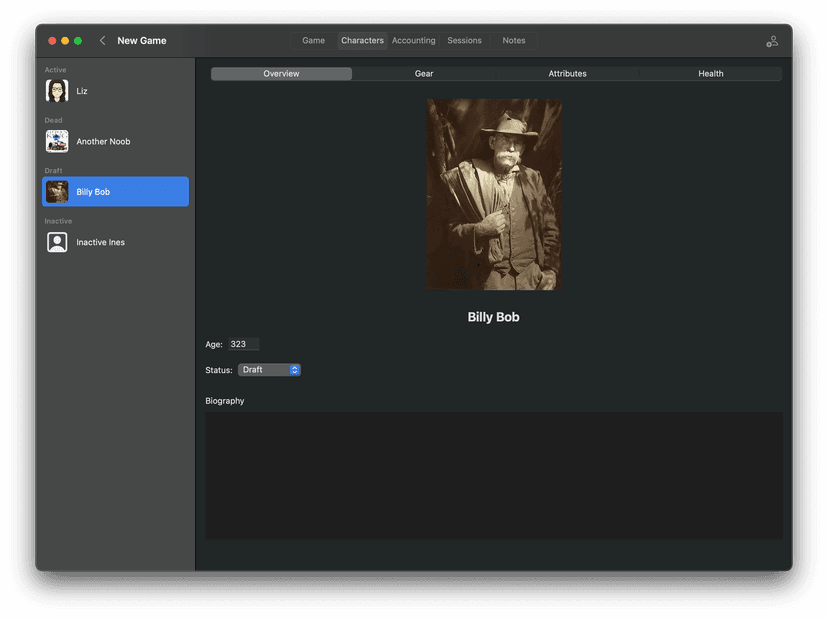Viewport: 828px width, 618px height.
Task: Select Liz's avatar in the sidebar
Action: pyautogui.click(x=57, y=91)
